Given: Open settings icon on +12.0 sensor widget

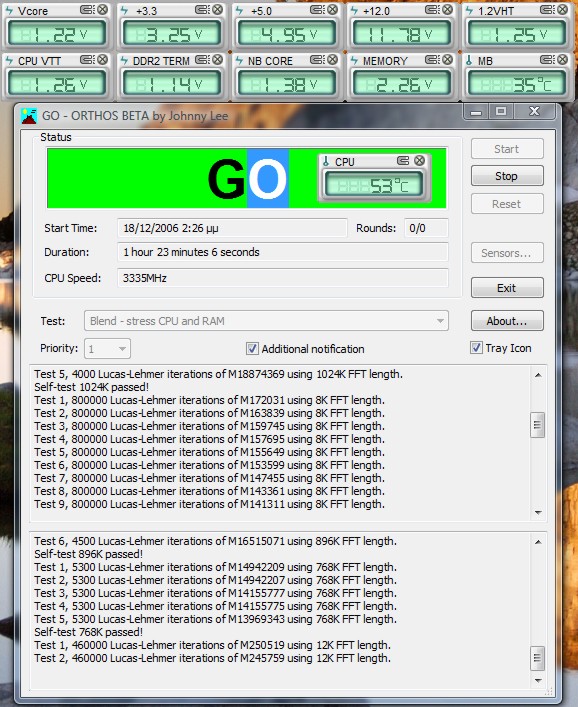Looking at the screenshot, I should click(432, 9).
